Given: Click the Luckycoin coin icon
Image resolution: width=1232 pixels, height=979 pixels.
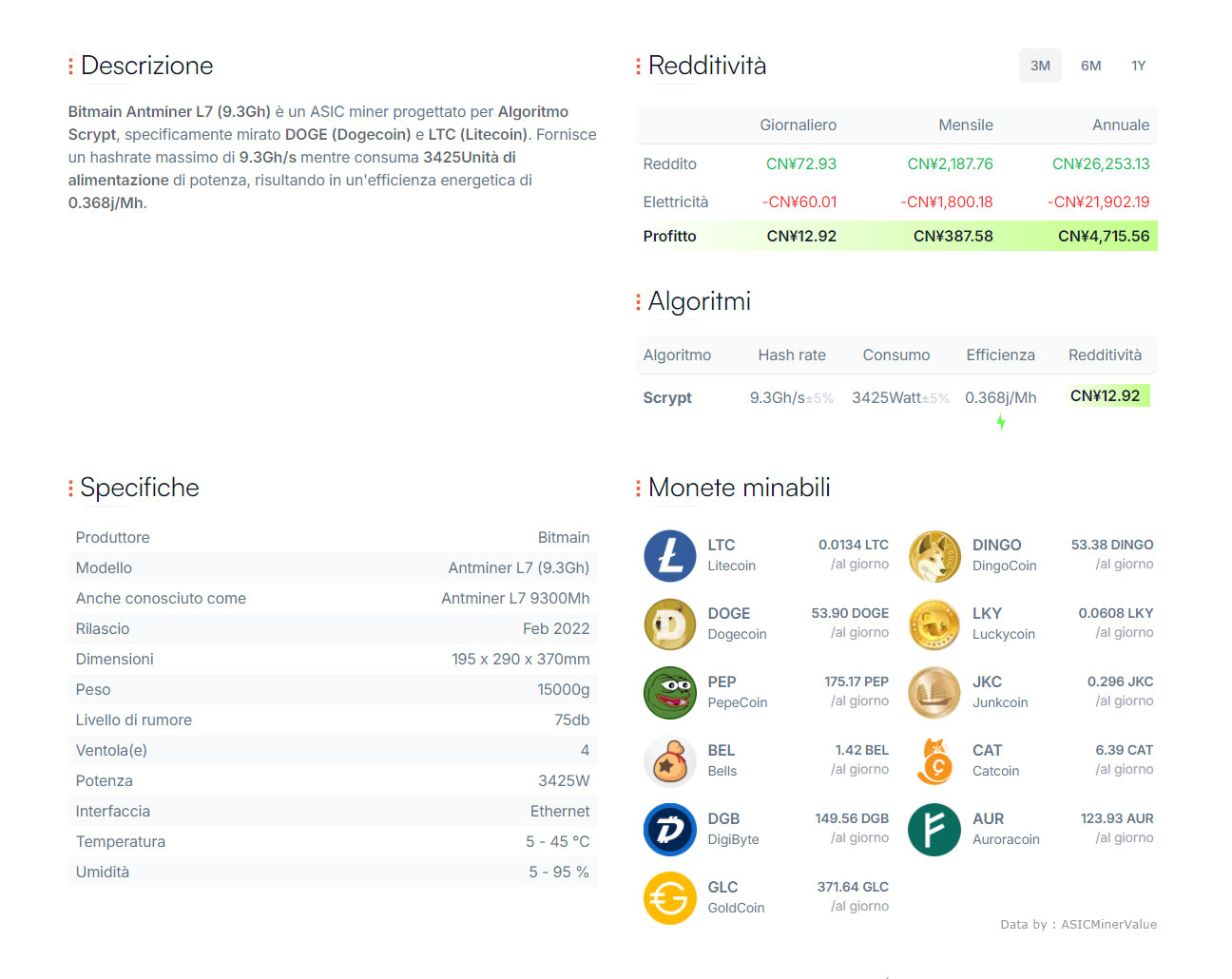Looking at the screenshot, I should tap(934, 624).
